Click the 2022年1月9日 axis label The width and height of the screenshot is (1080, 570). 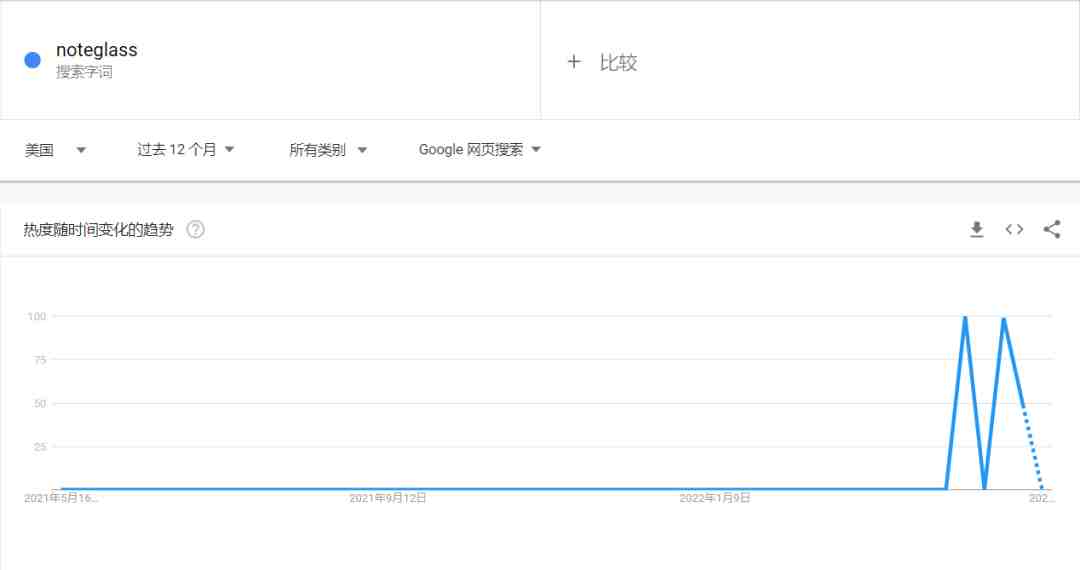pyautogui.click(x=714, y=498)
